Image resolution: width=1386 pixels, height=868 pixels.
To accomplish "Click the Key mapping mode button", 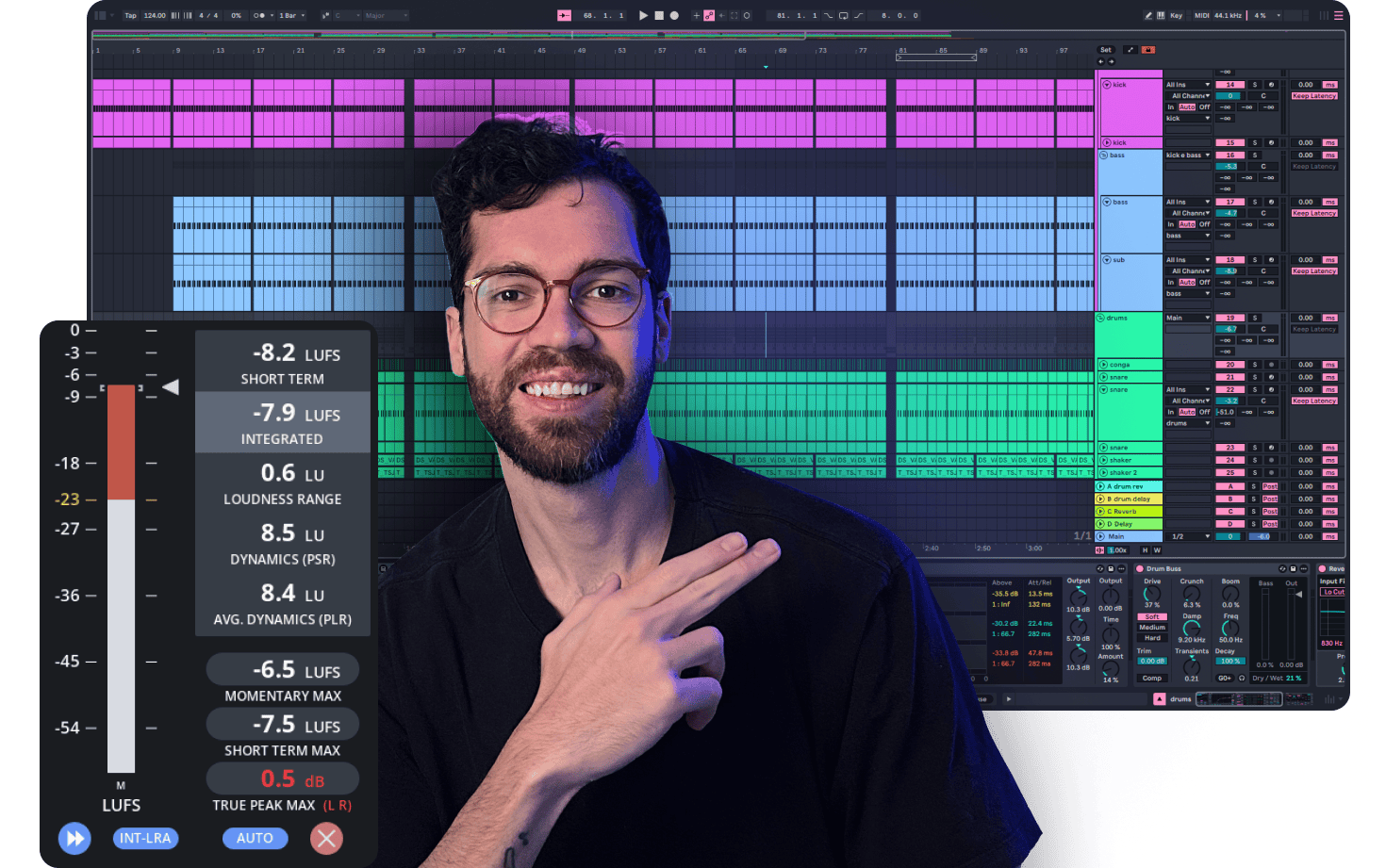I will 1177,15.
